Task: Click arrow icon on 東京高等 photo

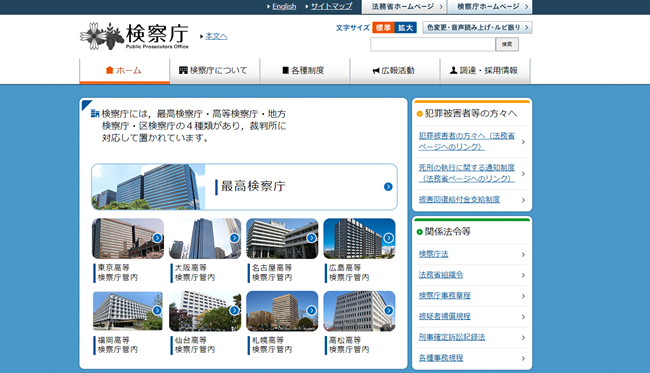Action: (157, 238)
